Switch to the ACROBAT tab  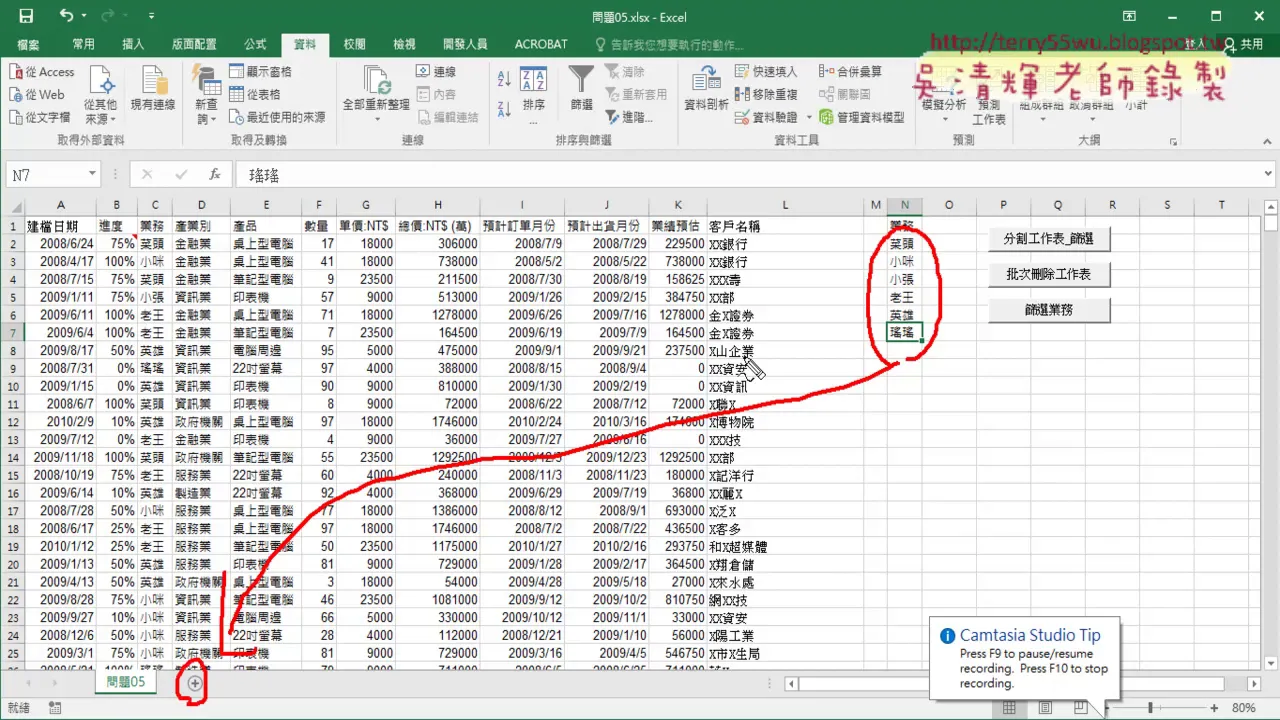[x=541, y=44]
